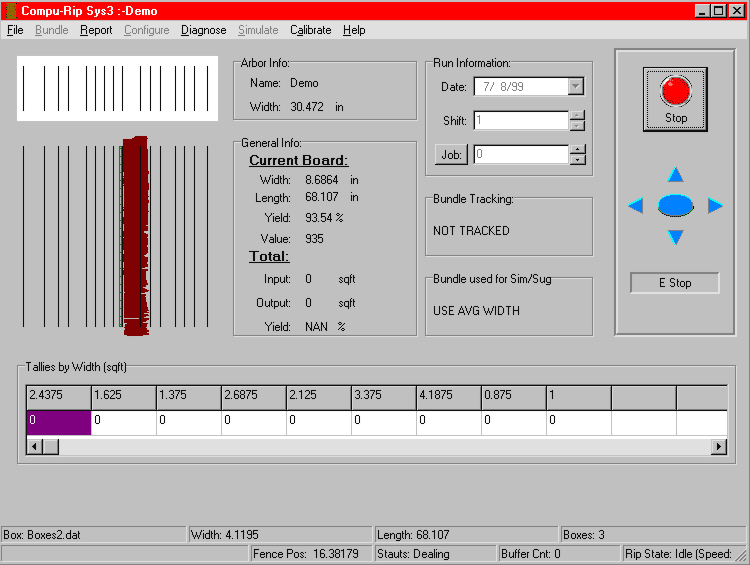The image size is (750, 565).
Task: Click the application icon in title bar
Action: (x=10, y=10)
